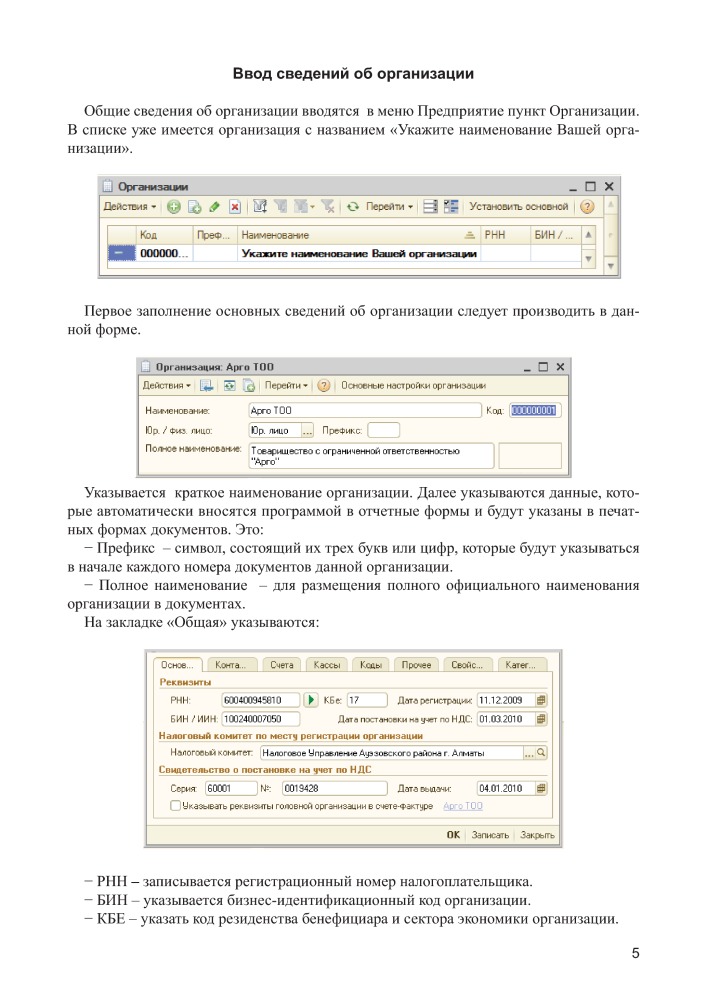Click Основные настройки организации button
The width and height of the screenshot is (707, 1000).
pyautogui.click(x=413, y=386)
